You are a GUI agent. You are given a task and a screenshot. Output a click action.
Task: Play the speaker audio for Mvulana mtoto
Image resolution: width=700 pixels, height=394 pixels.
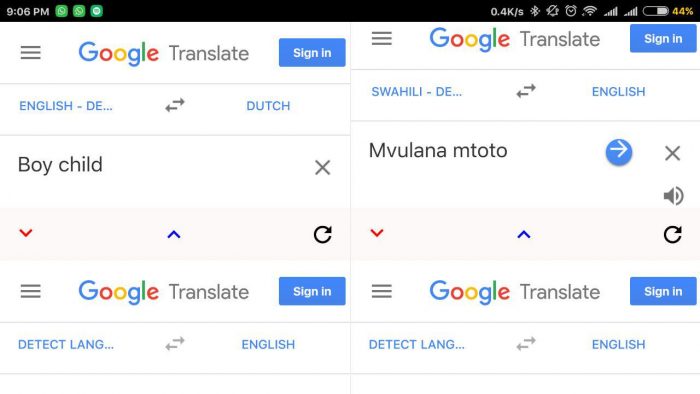(673, 196)
